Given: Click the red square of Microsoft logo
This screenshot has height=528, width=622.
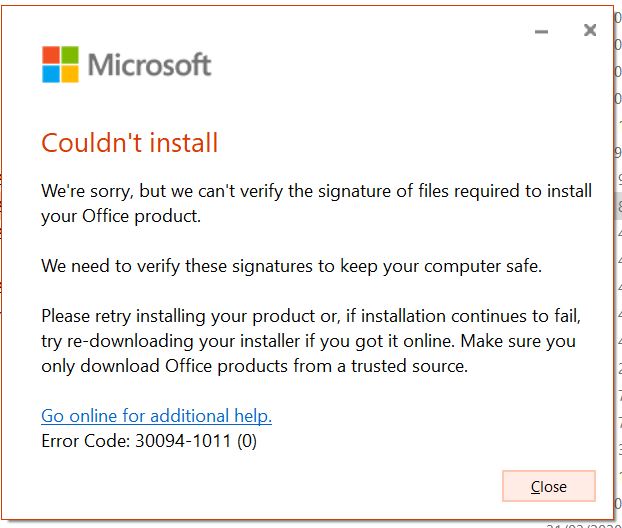Looking at the screenshot, I should (51, 55).
